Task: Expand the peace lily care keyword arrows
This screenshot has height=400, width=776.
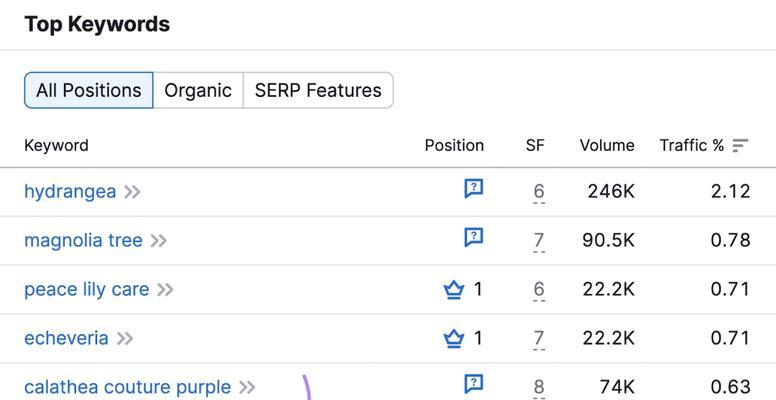Action: (165, 290)
